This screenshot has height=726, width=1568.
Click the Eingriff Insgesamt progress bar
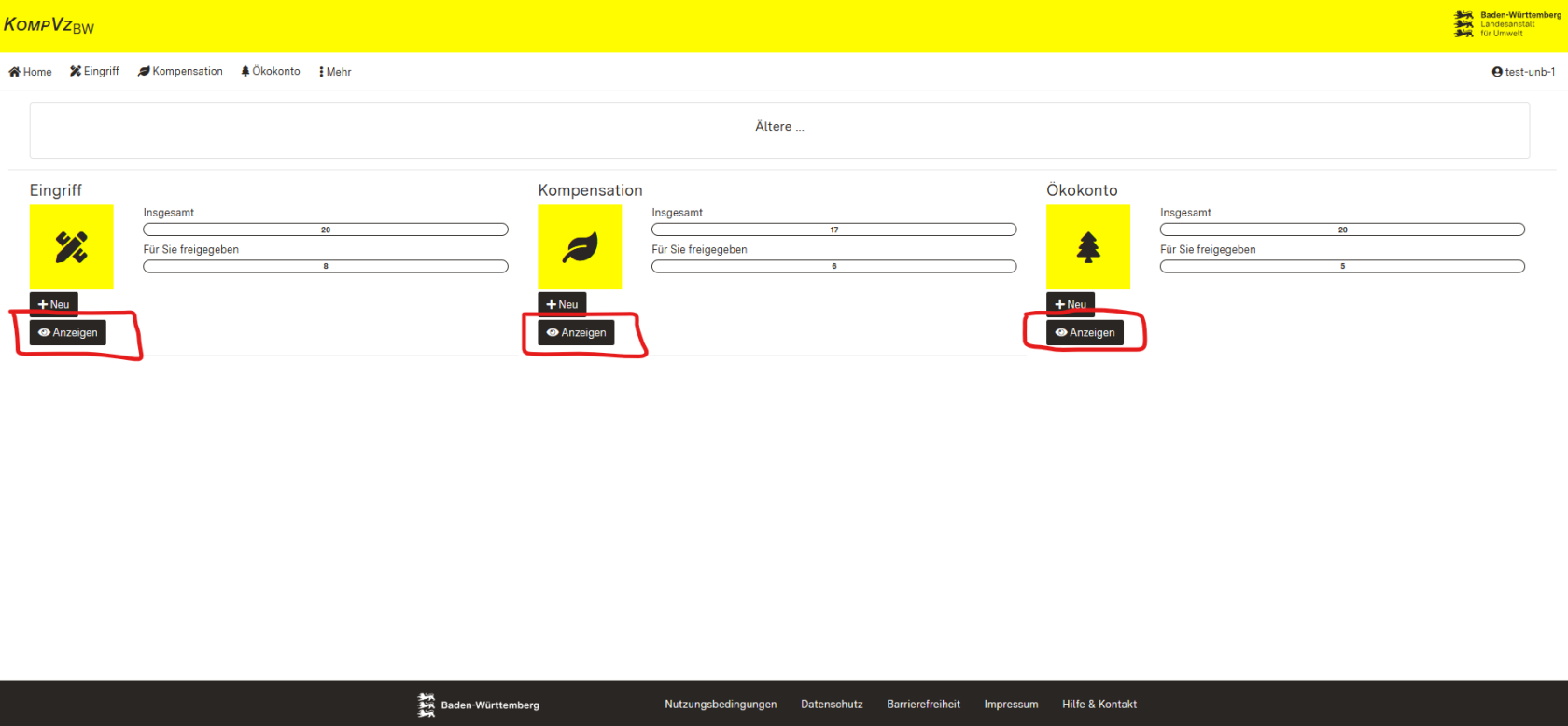[x=326, y=230]
